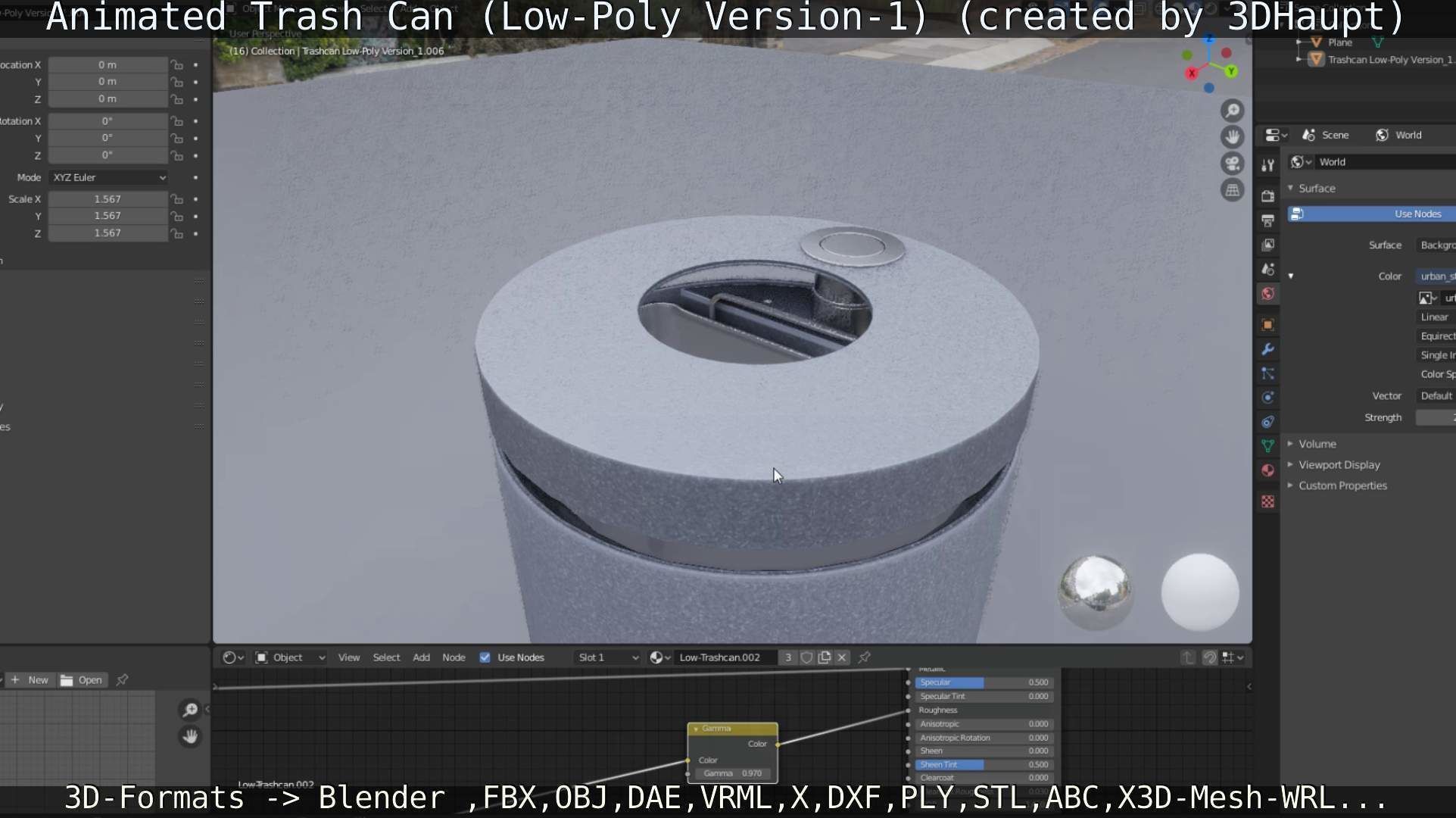The height and width of the screenshot is (818, 1456).
Task: Click the blue Use Nodes button in World
Action: [x=1371, y=214]
